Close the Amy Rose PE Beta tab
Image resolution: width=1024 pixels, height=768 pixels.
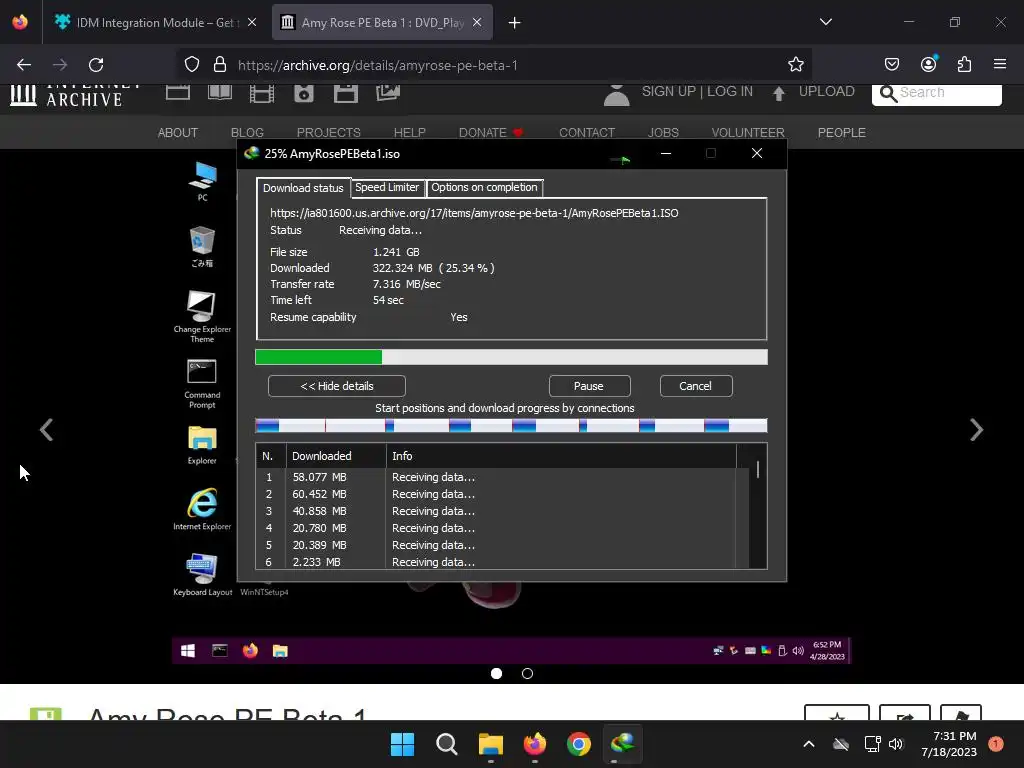pyautogui.click(x=477, y=22)
